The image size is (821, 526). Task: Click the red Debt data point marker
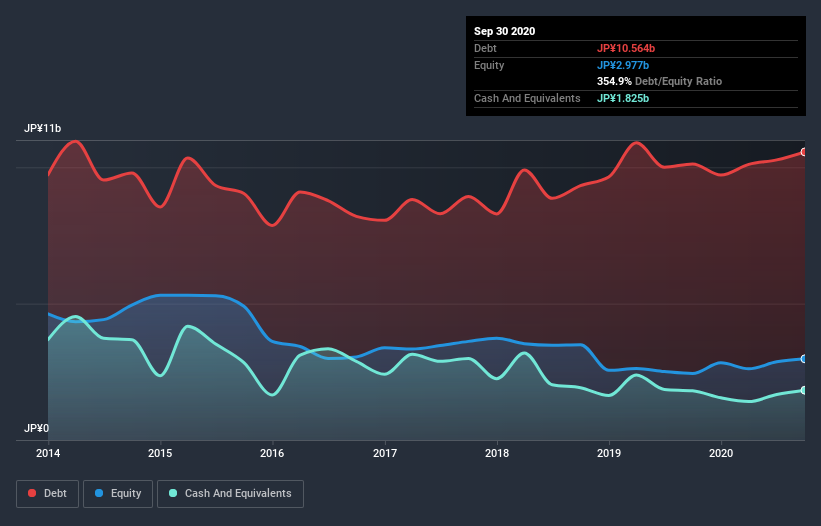(x=804, y=152)
